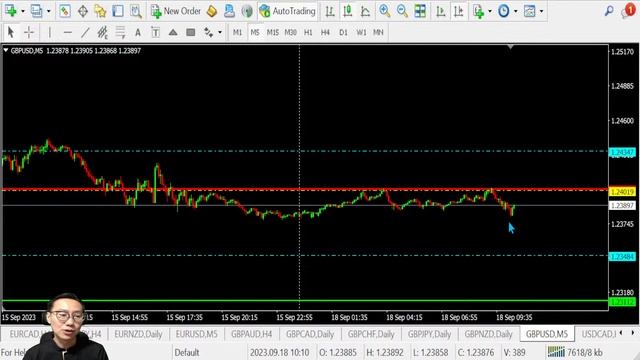This screenshot has height=360, width=640.
Task: Expand the Profiles dropdown arrow
Action: coord(49,11)
